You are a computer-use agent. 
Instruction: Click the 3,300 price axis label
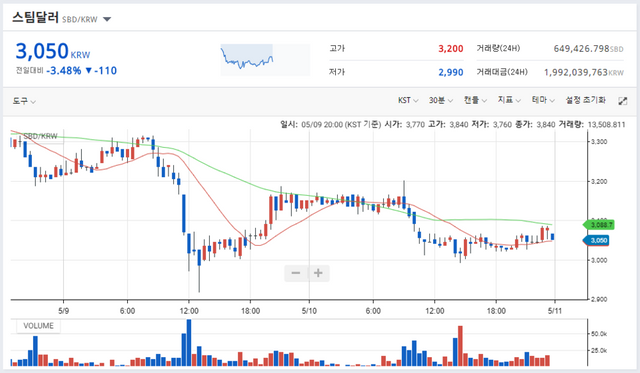tap(599, 142)
